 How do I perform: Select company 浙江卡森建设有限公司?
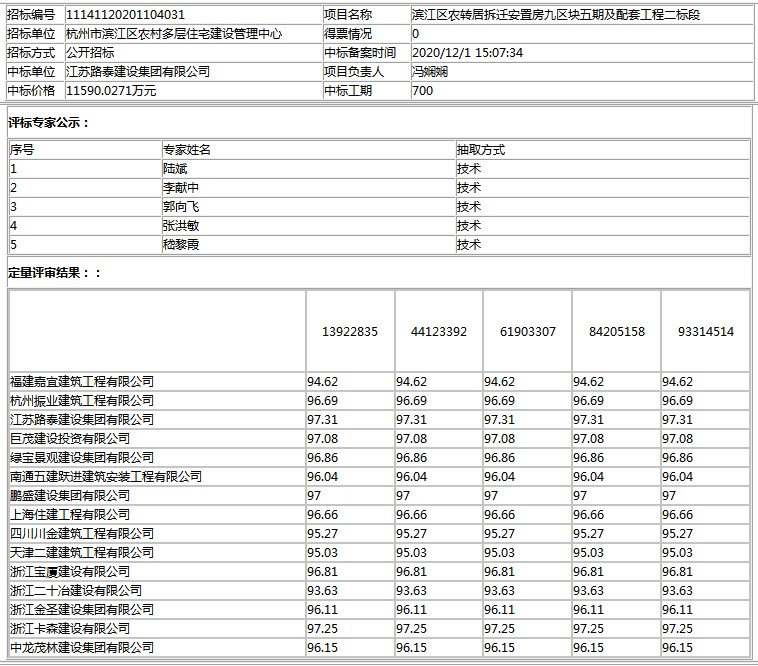[x=70, y=628]
